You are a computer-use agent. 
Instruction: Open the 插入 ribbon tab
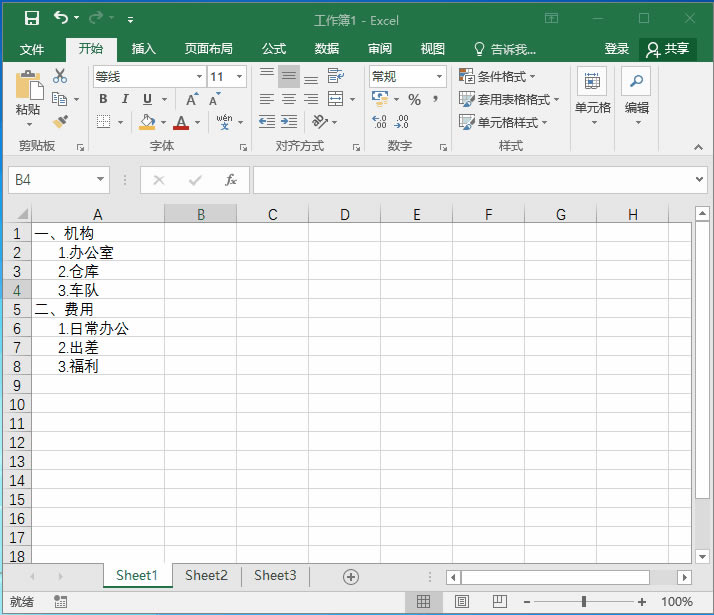pos(144,49)
